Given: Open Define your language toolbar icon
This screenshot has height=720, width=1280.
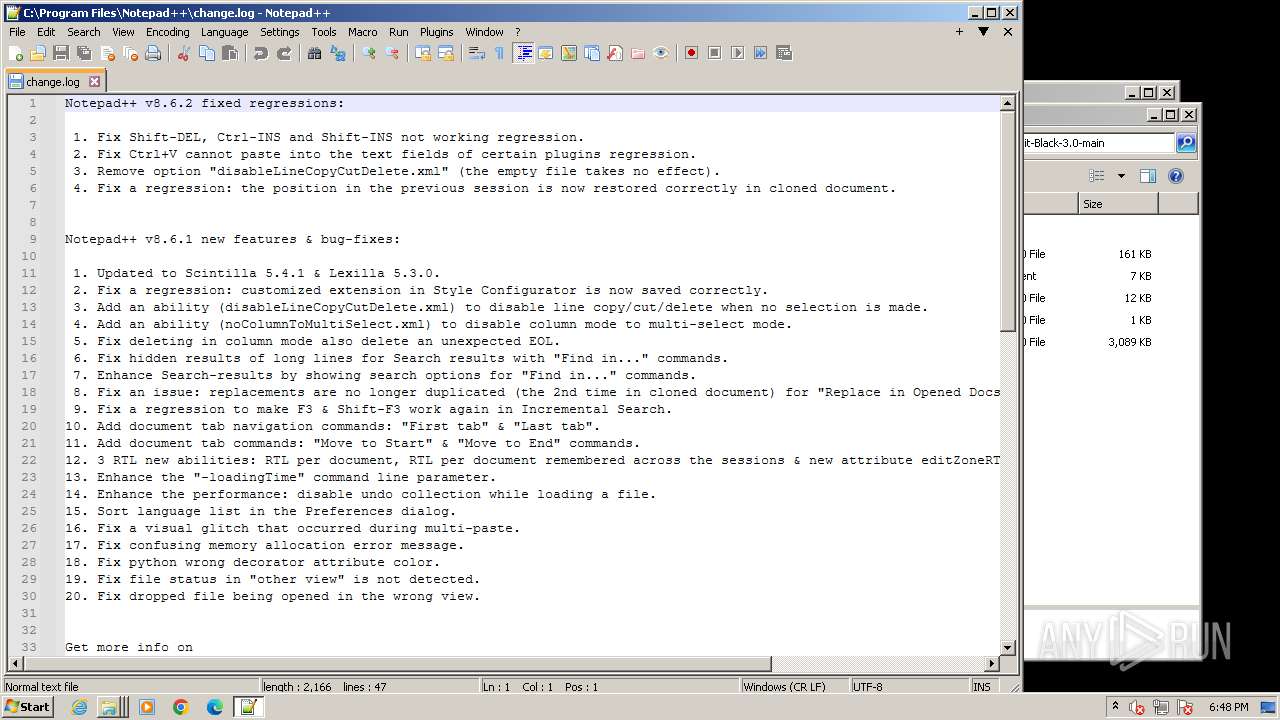Looking at the screenshot, I should click(x=546, y=53).
